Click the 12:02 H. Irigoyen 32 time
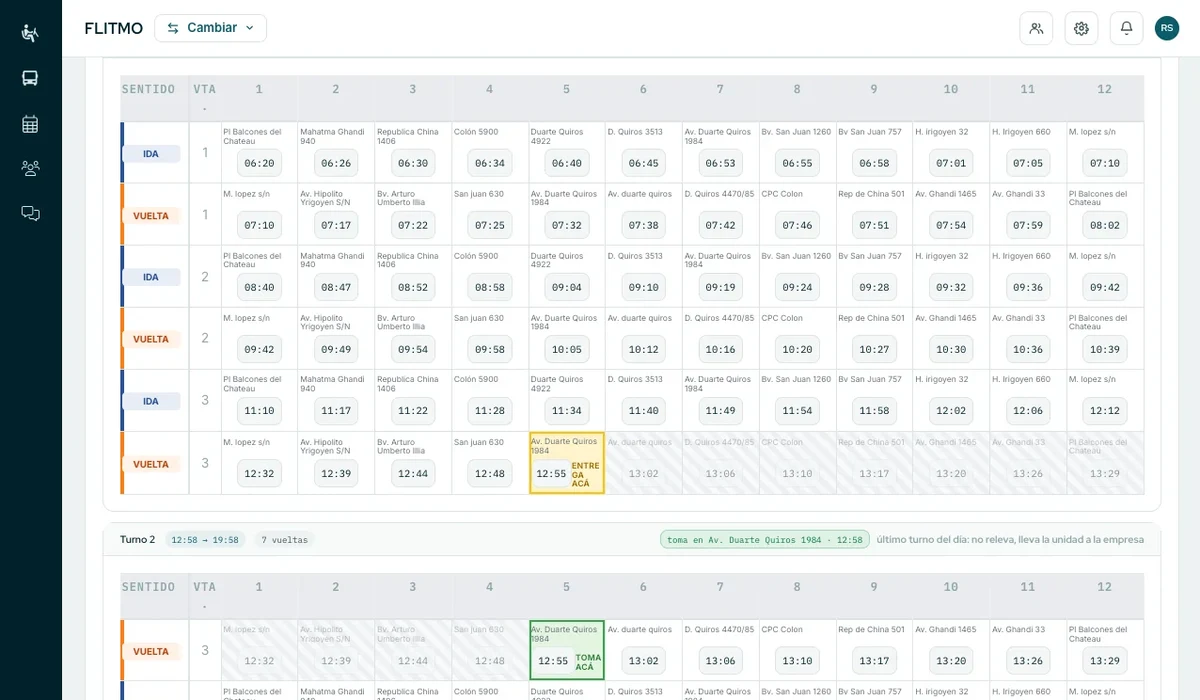The height and width of the screenshot is (700, 1200). click(951, 411)
